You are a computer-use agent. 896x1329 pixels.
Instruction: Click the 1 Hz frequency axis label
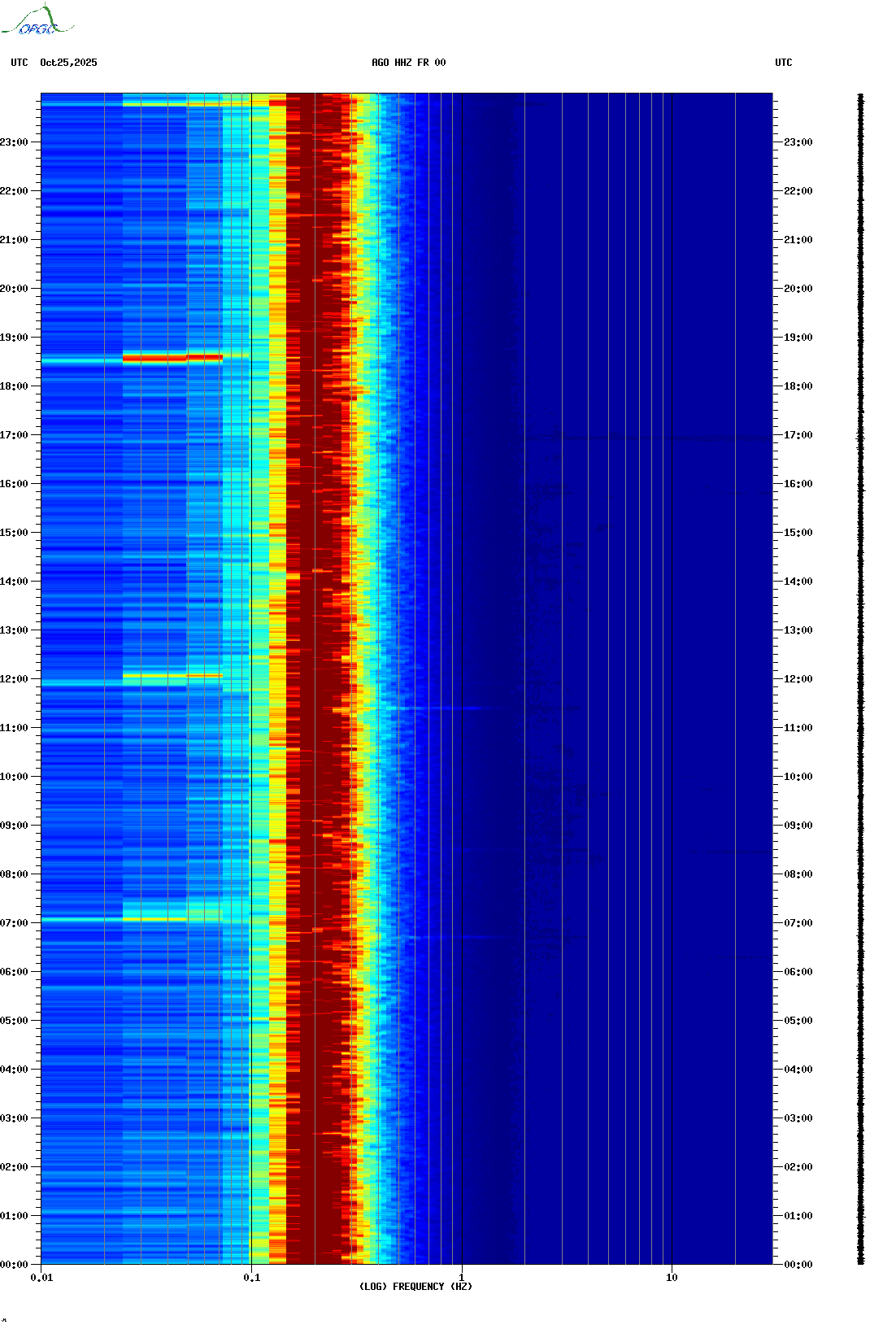(462, 1278)
